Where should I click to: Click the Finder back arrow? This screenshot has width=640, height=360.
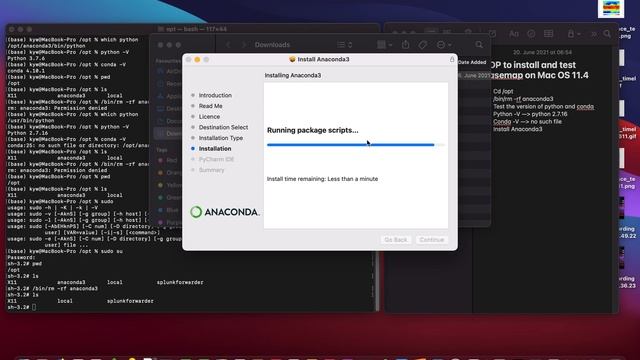tap(228, 45)
